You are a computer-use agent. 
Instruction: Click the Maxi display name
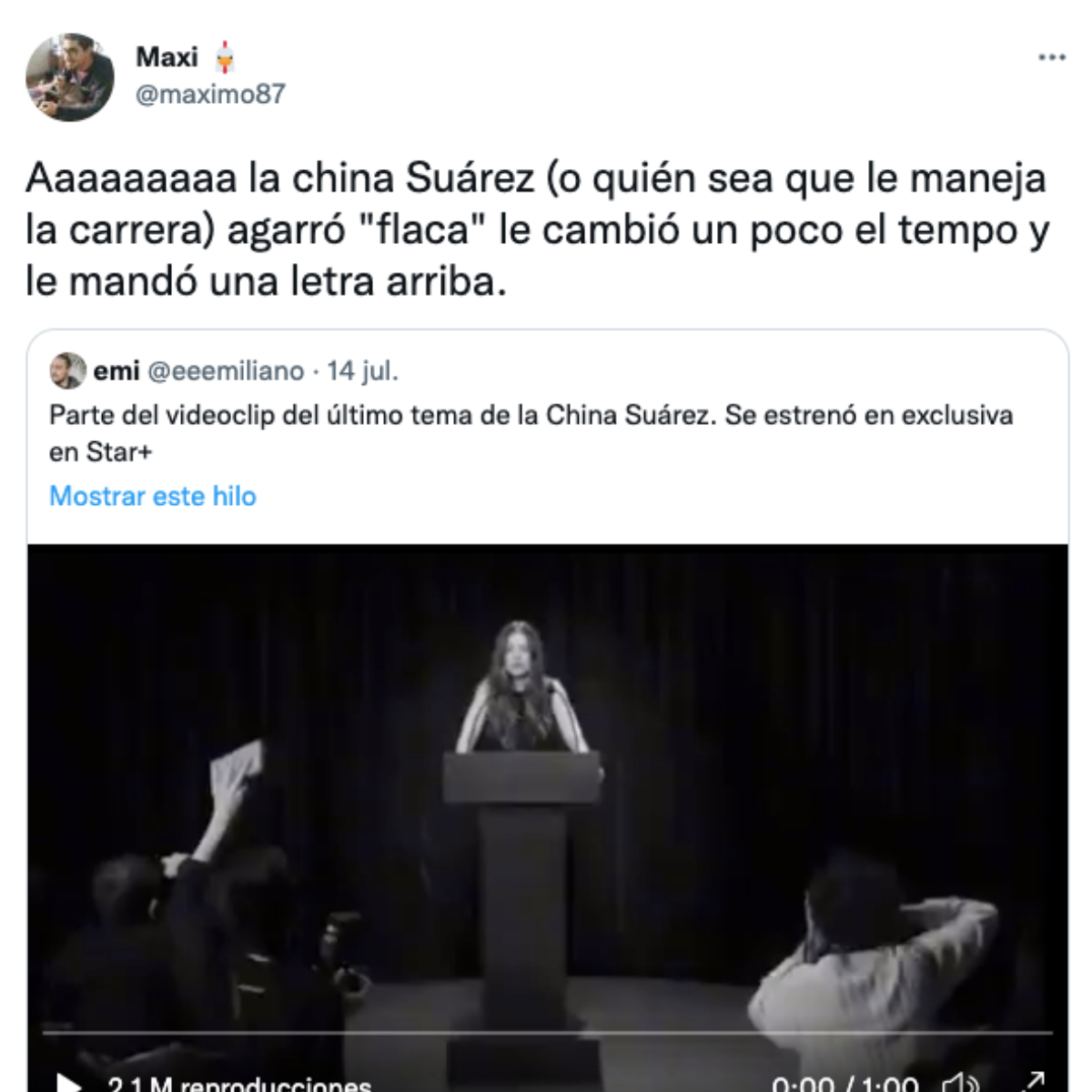coord(167,57)
